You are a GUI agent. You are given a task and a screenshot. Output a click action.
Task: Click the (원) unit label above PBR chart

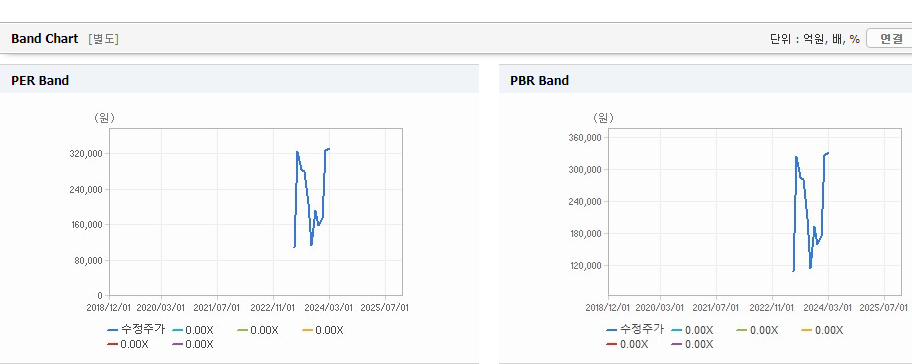point(603,118)
